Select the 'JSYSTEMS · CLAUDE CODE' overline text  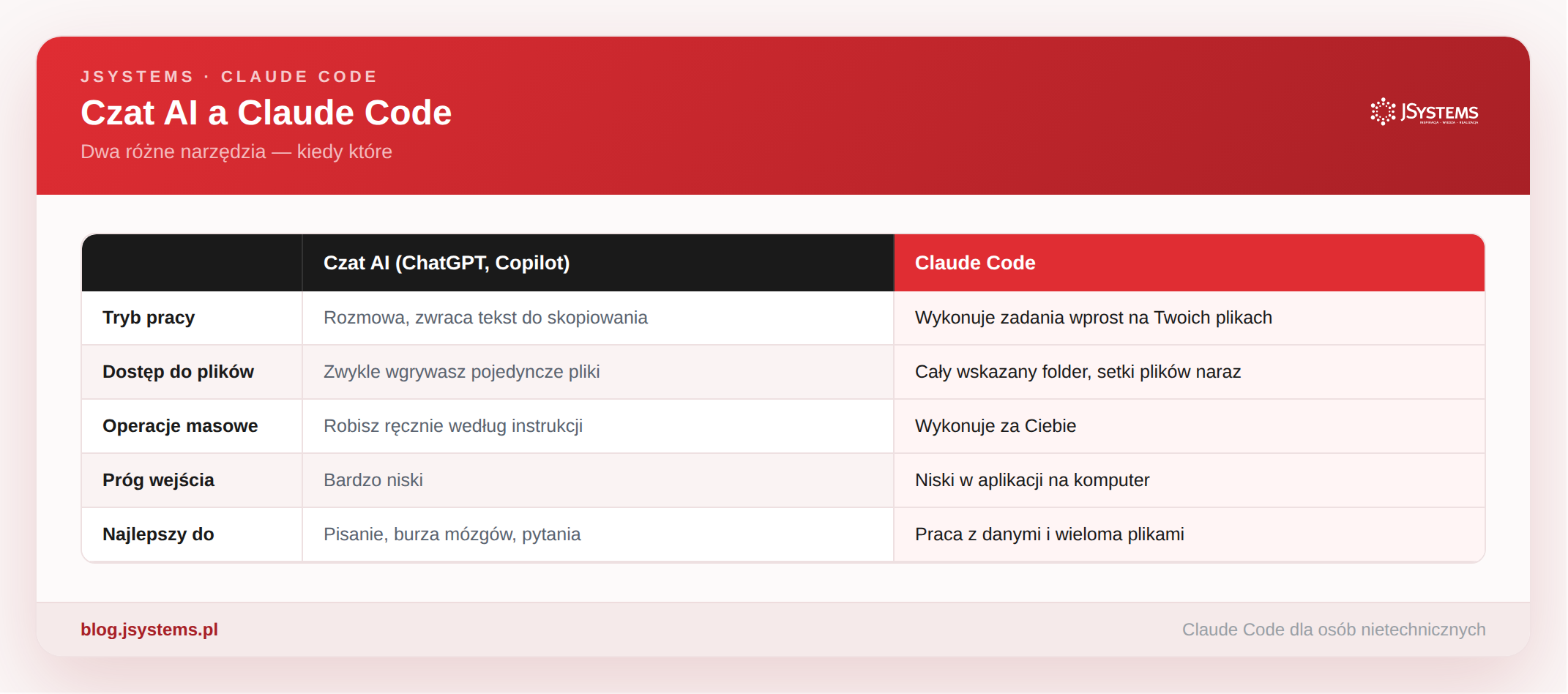click(229, 77)
